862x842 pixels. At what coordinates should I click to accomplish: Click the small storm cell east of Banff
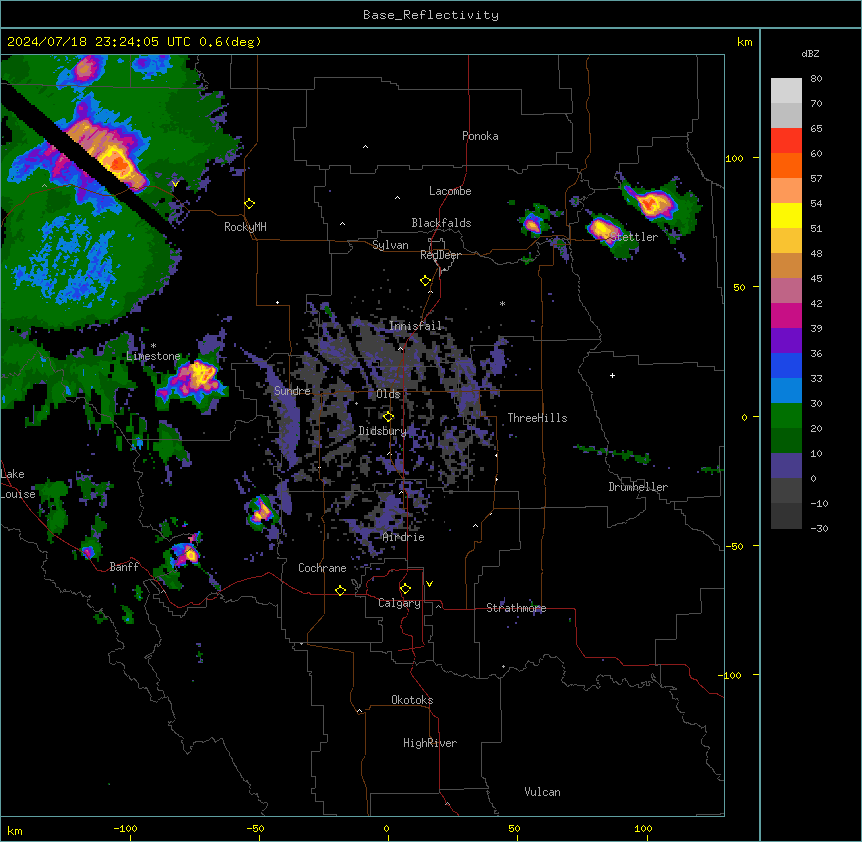pos(186,553)
